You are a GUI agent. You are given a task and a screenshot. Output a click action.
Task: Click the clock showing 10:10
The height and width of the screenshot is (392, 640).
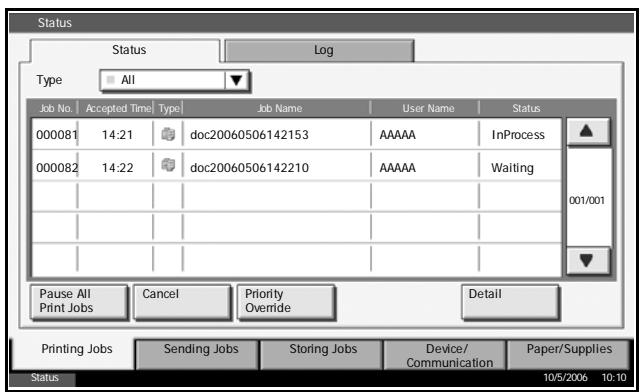[614, 377]
